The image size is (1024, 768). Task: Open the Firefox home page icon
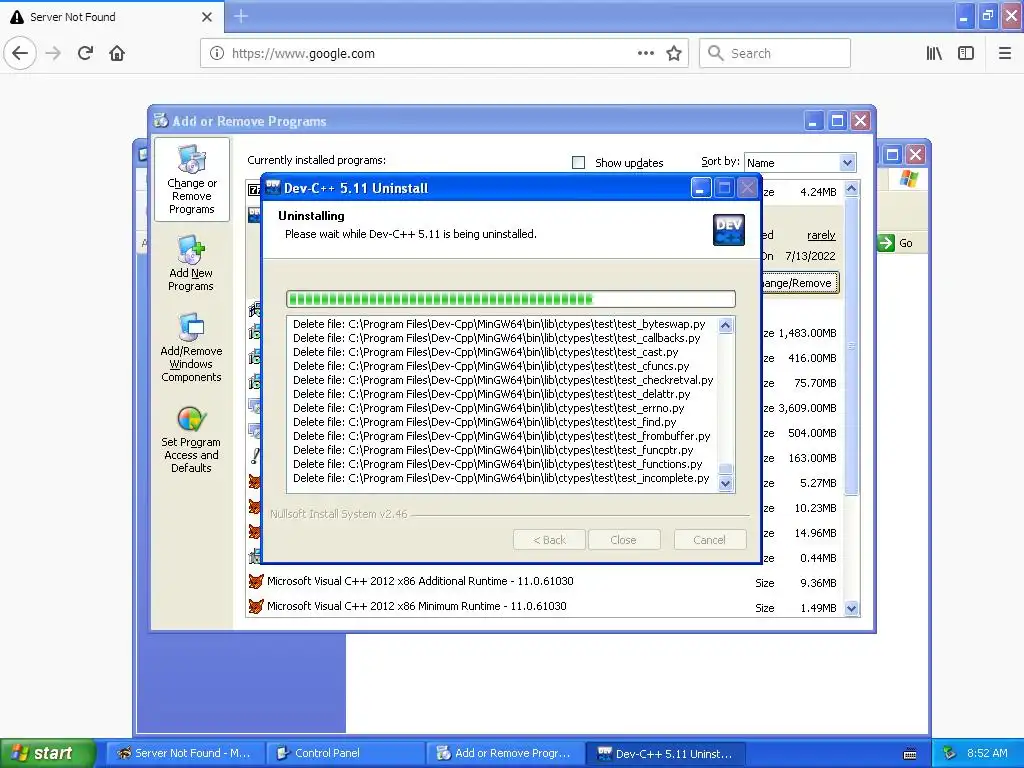coord(117,53)
